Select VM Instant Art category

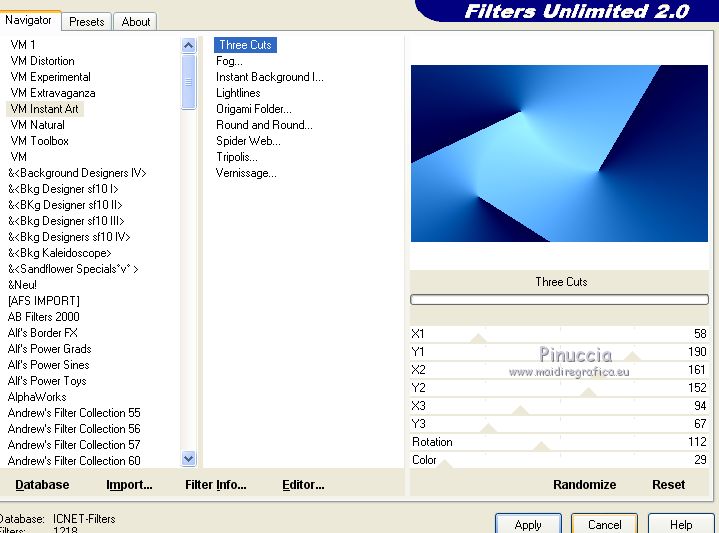tap(44, 109)
